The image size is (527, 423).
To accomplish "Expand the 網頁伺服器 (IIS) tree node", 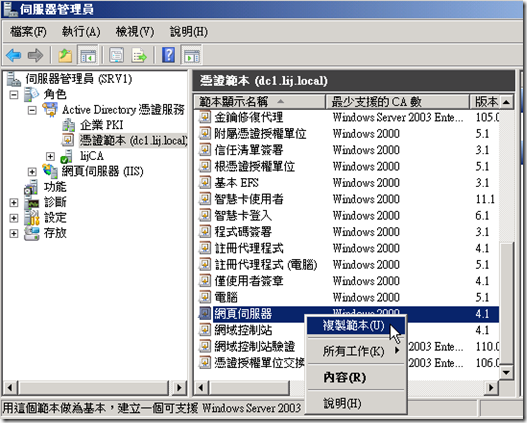I will point(32,172).
